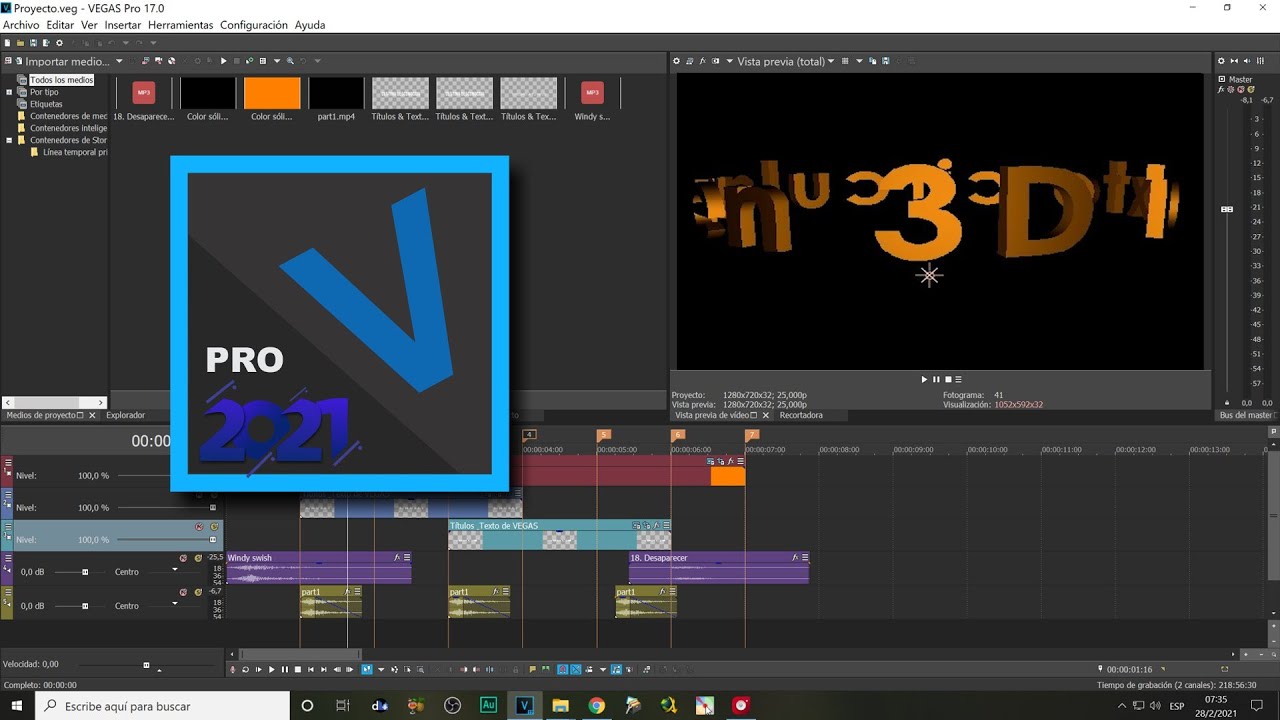Click the record microphone button in transport
Image resolution: width=1280 pixels, height=720 pixels.
coord(233,669)
